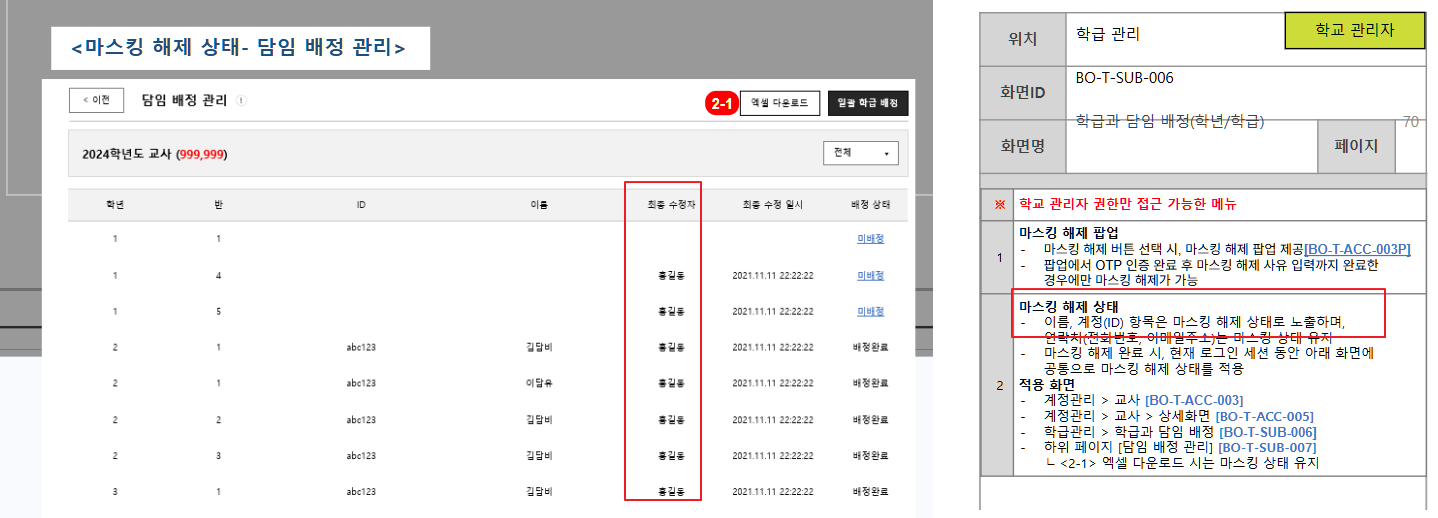
Task: Open 미배정 link for grade 1 class 4
Action: pyautogui.click(x=870, y=275)
